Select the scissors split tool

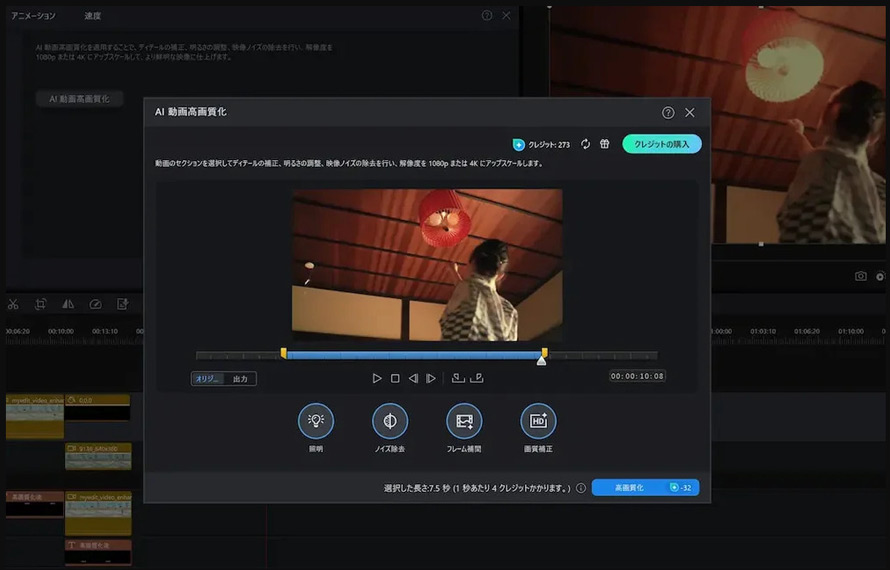pyautogui.click(x=13, y=304)
